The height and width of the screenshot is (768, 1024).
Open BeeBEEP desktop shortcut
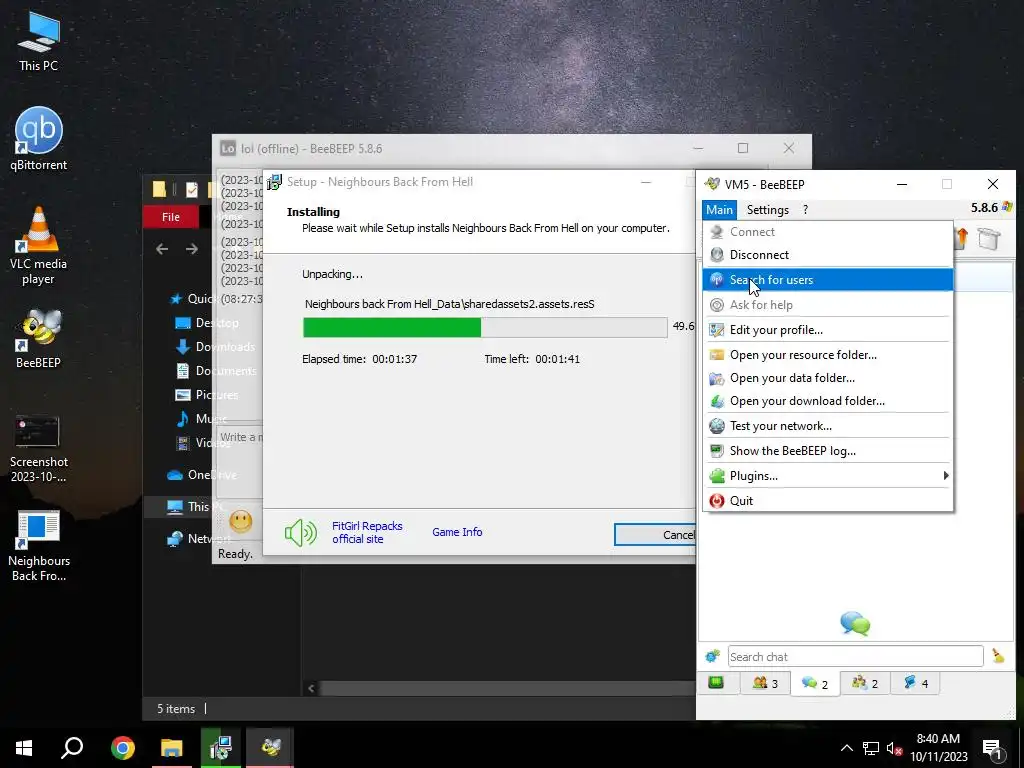(x=39, y=339)
